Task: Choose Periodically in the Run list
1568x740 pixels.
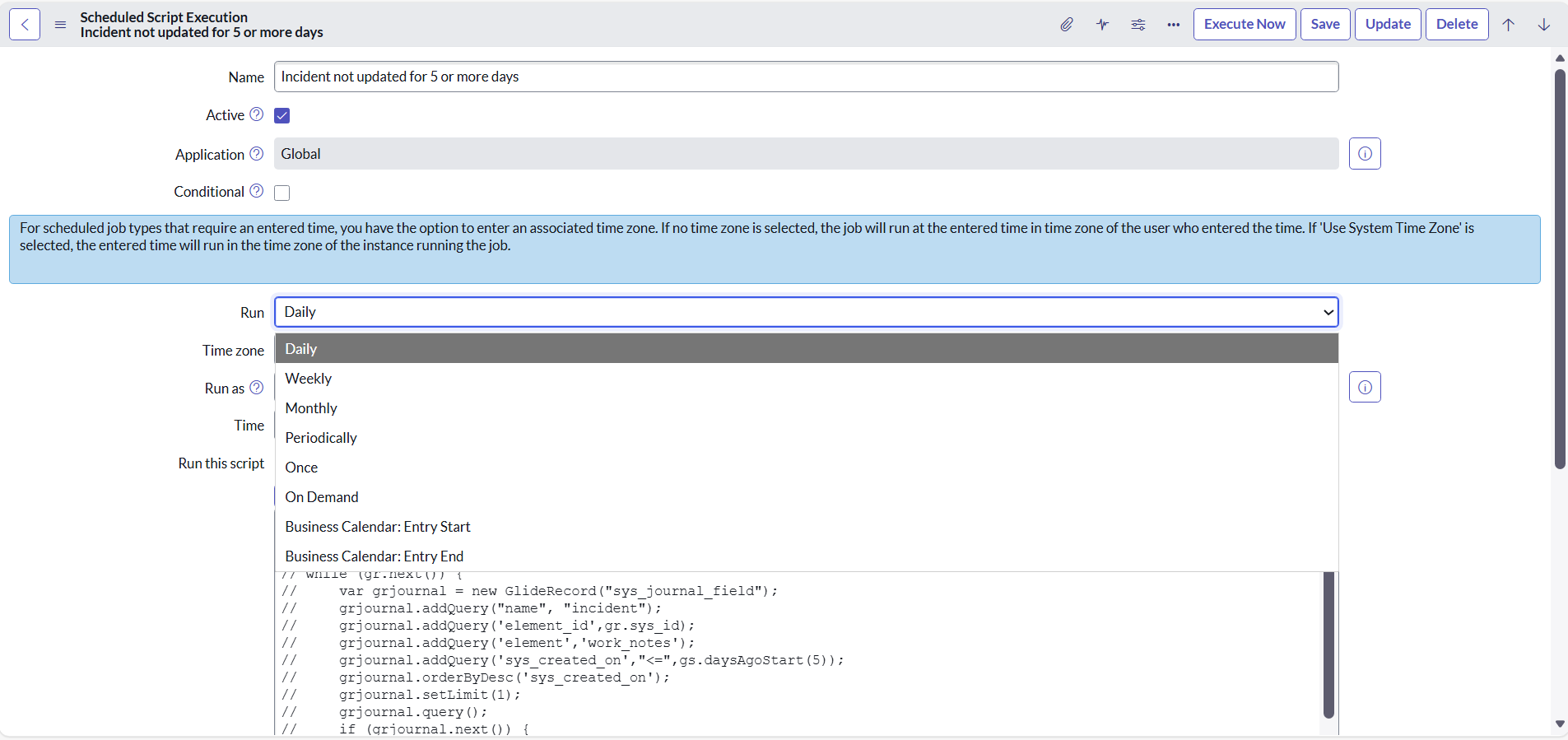Action: click(x=321, y=438)
